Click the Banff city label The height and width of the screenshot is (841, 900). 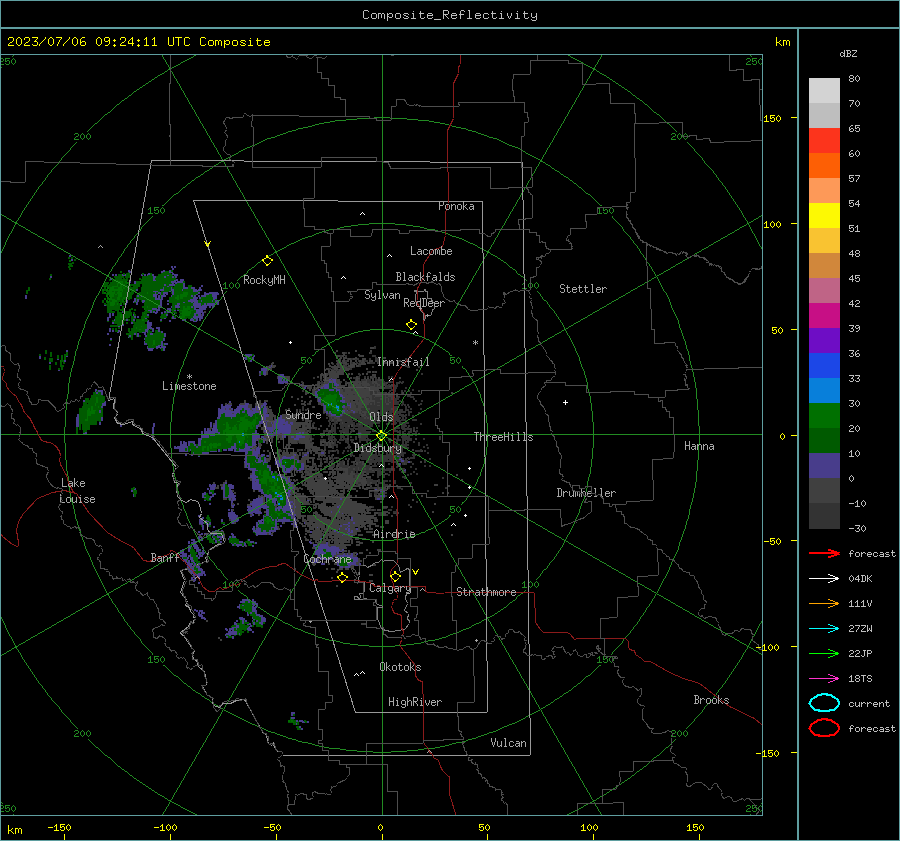pos(165,557)
